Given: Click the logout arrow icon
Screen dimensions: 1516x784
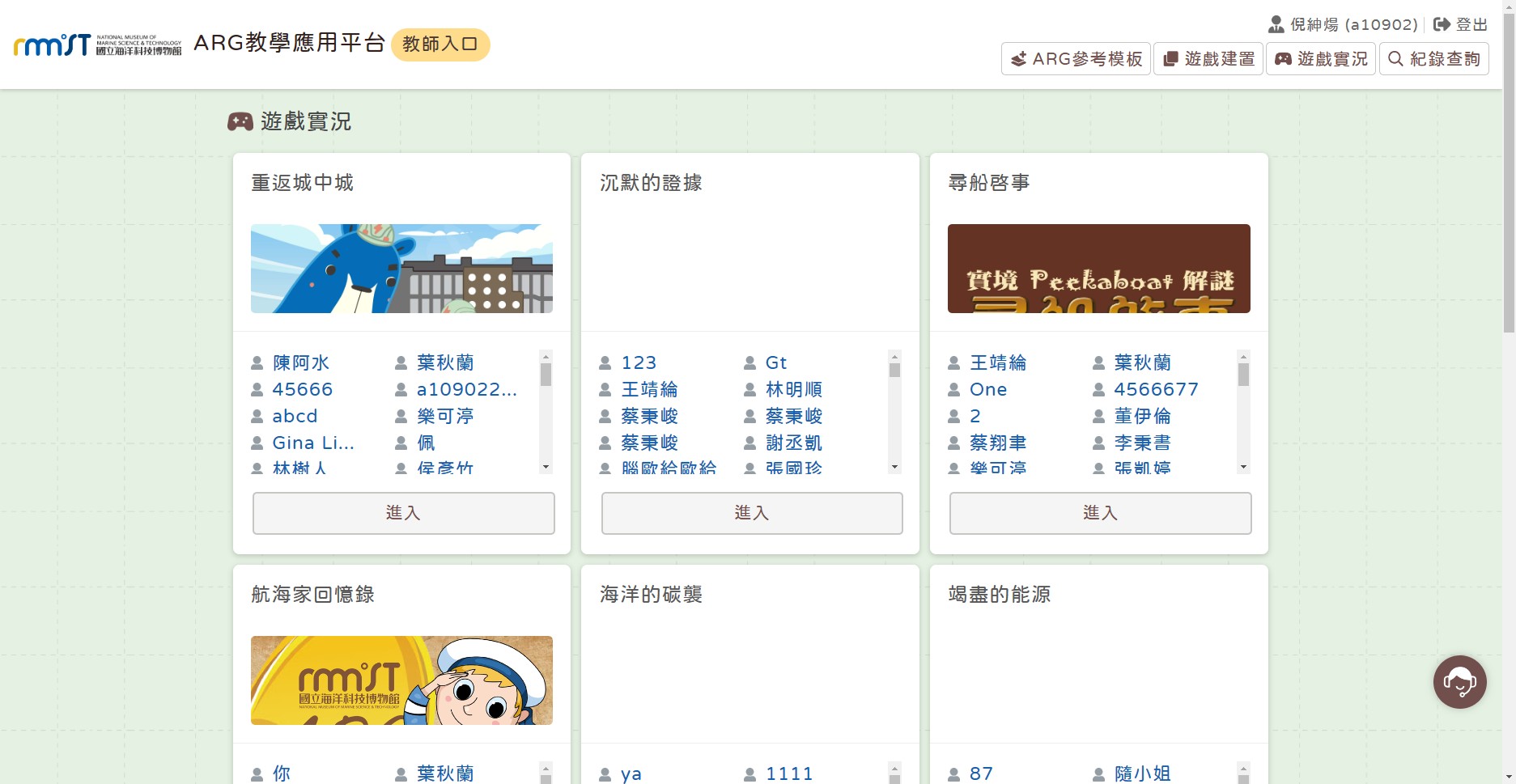Looking at the screenshot, I should [1442, 24].
